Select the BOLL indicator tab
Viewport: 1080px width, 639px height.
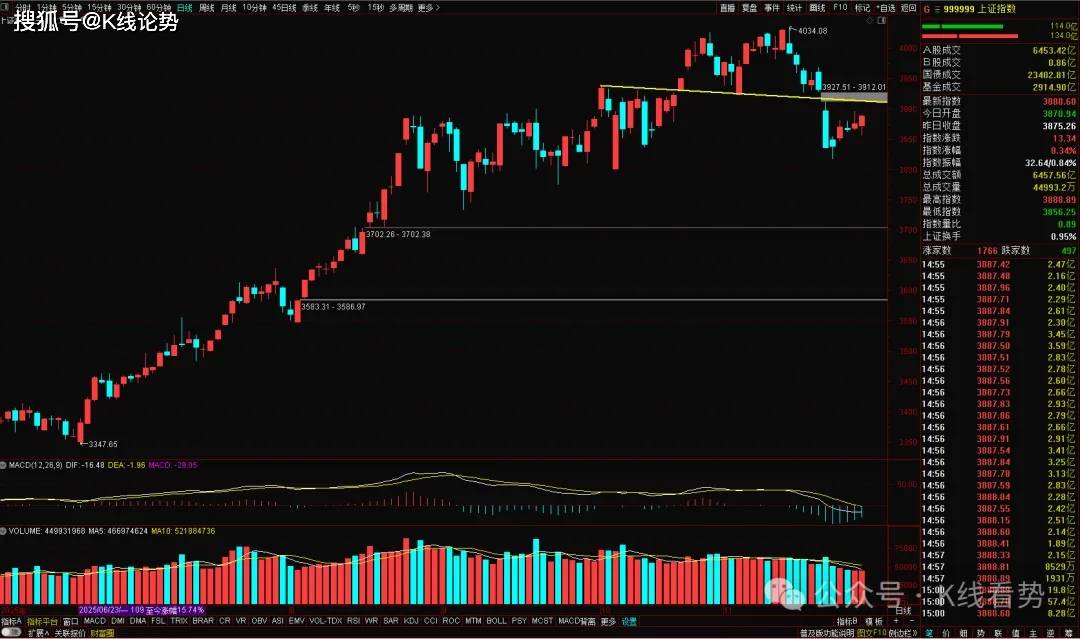tap(497, 621)
